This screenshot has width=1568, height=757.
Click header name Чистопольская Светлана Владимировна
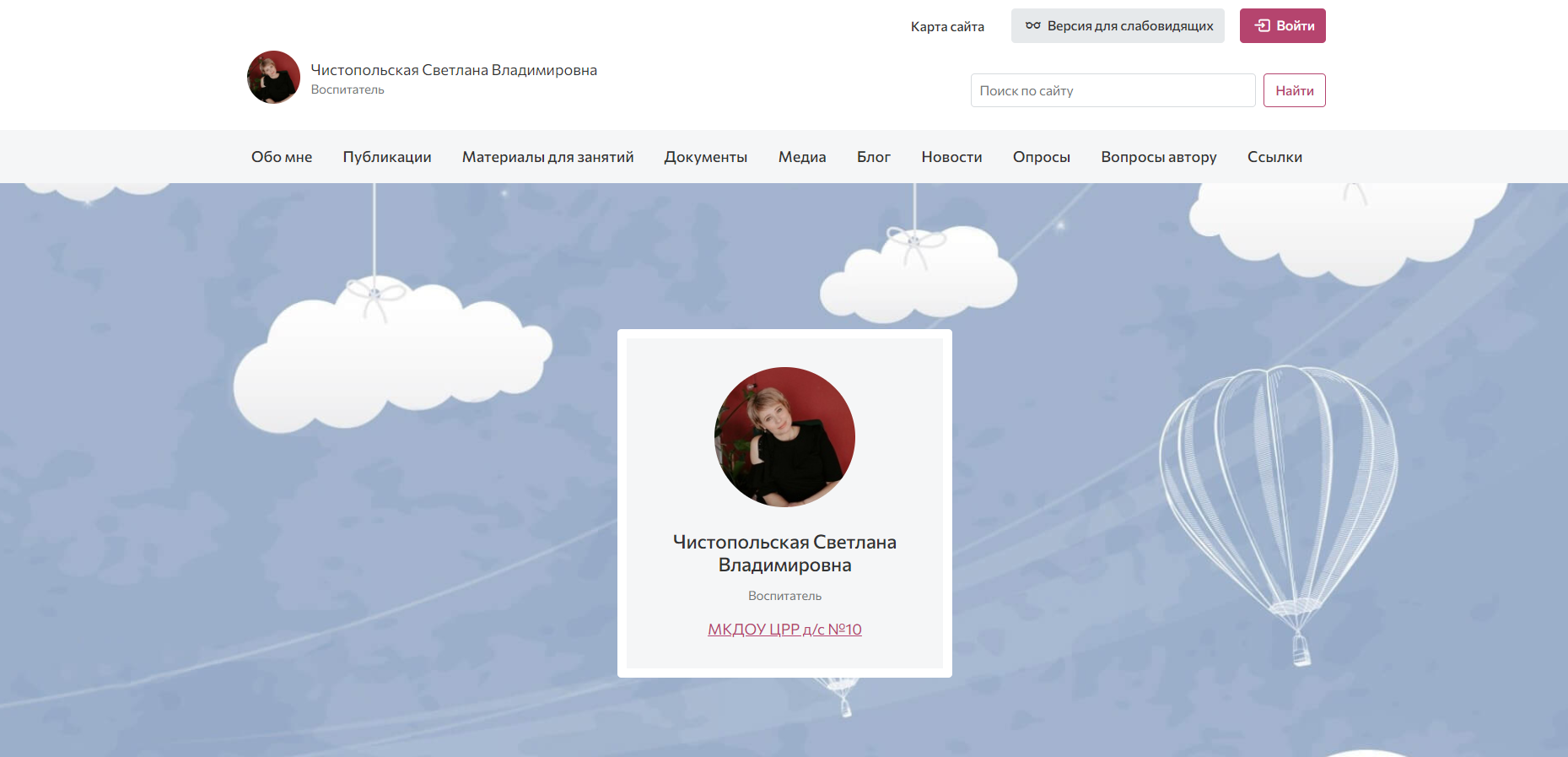click(454, 70)
